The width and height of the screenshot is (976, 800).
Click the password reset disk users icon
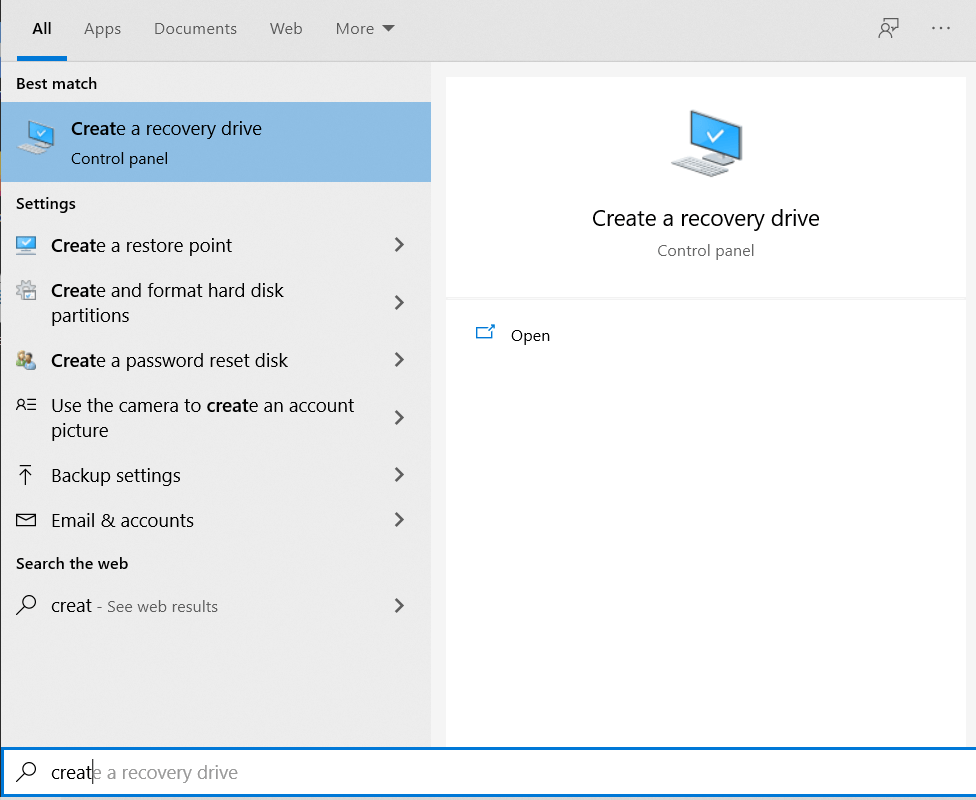click(x=27, y=360)
